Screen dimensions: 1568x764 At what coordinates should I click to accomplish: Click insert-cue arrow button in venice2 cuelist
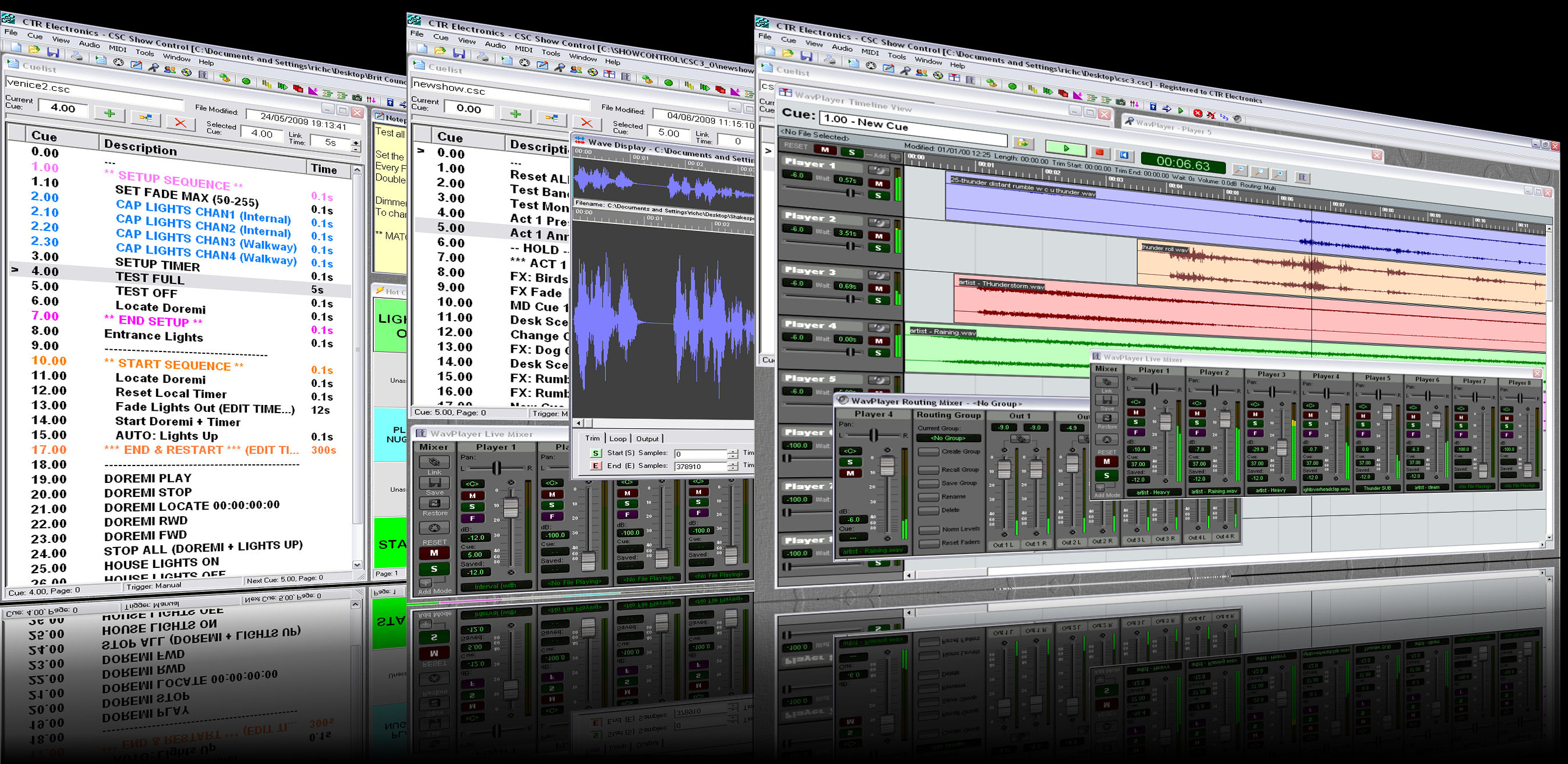tap(145, 118)
